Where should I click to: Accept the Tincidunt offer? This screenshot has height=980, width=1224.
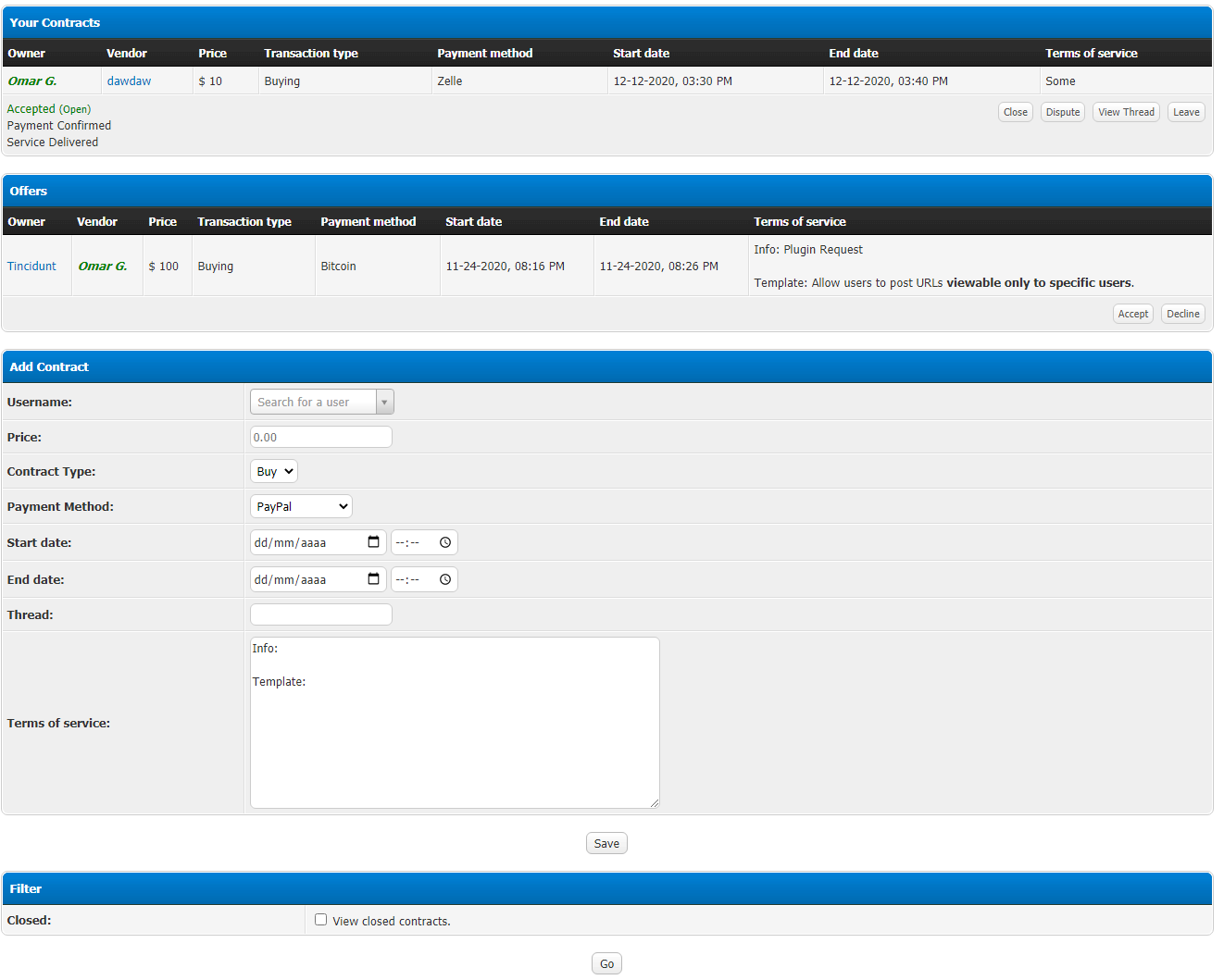pos(1132,314)
